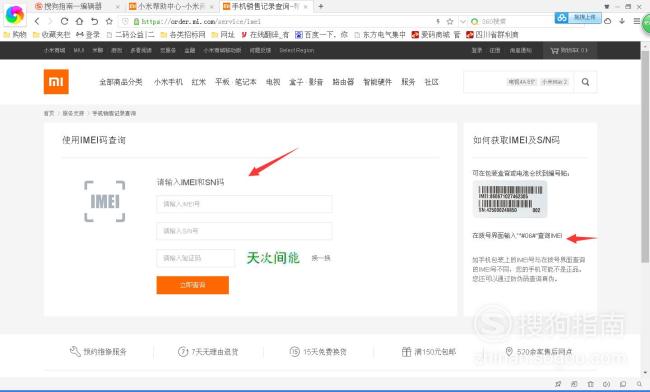Open the shopping cart in top bar
650x392 pixels.
click(x=569, y=51)
